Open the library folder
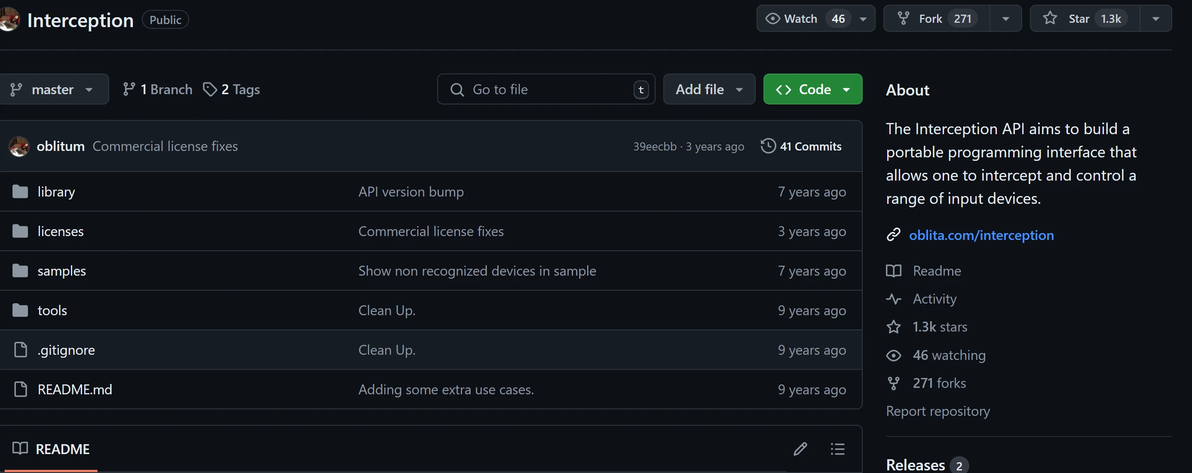 [x=56, y=192]
